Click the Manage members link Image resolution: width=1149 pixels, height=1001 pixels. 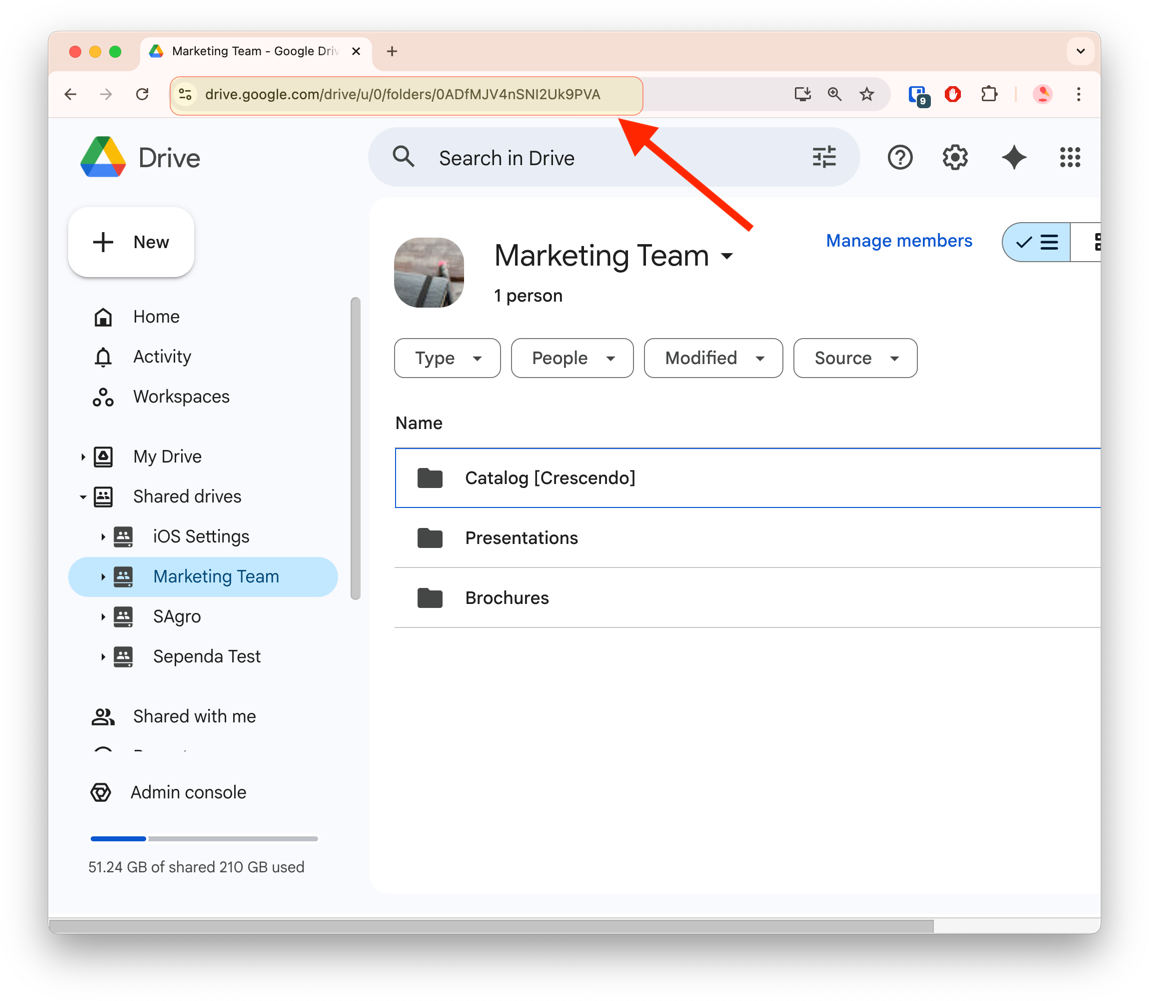coord(898,241)
